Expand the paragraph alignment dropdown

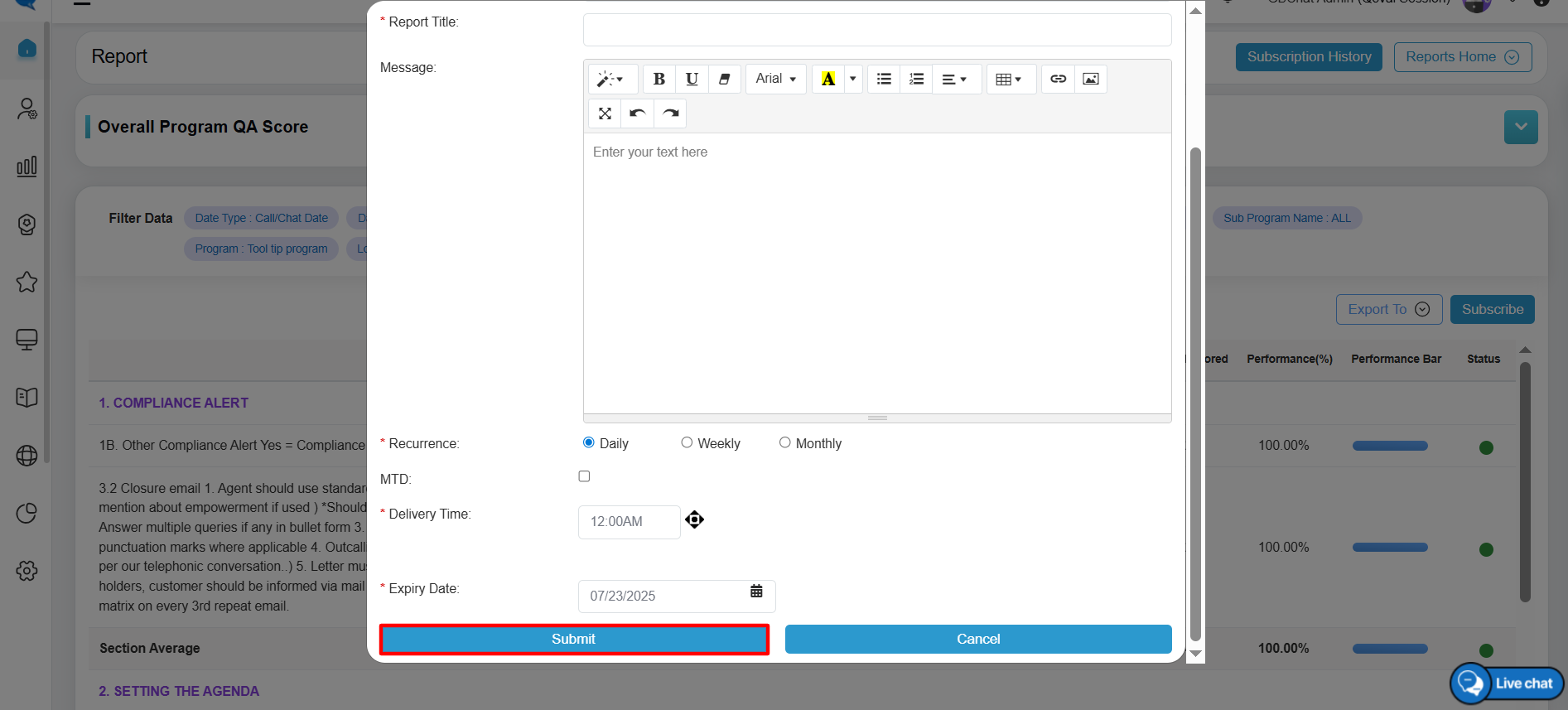pos(955,79)
